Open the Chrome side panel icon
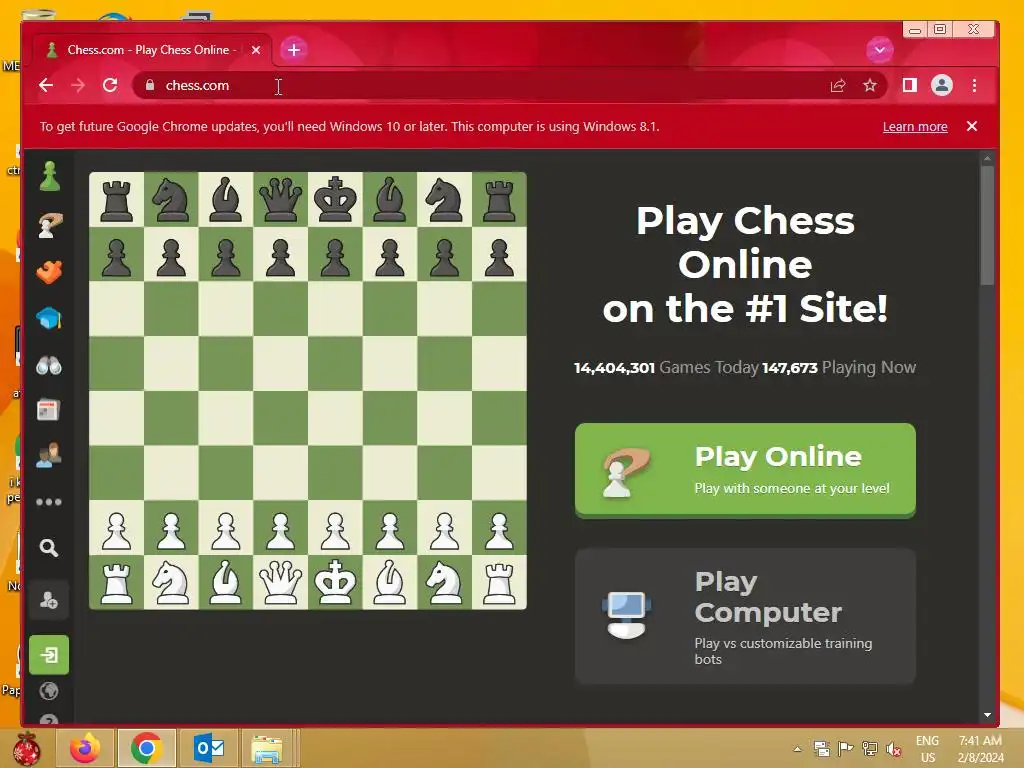 [x=909, y=86]
